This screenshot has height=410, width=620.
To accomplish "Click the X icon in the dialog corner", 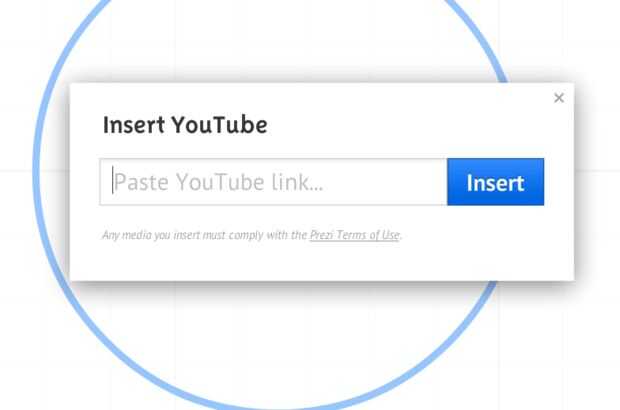I will tap(559, 98).
